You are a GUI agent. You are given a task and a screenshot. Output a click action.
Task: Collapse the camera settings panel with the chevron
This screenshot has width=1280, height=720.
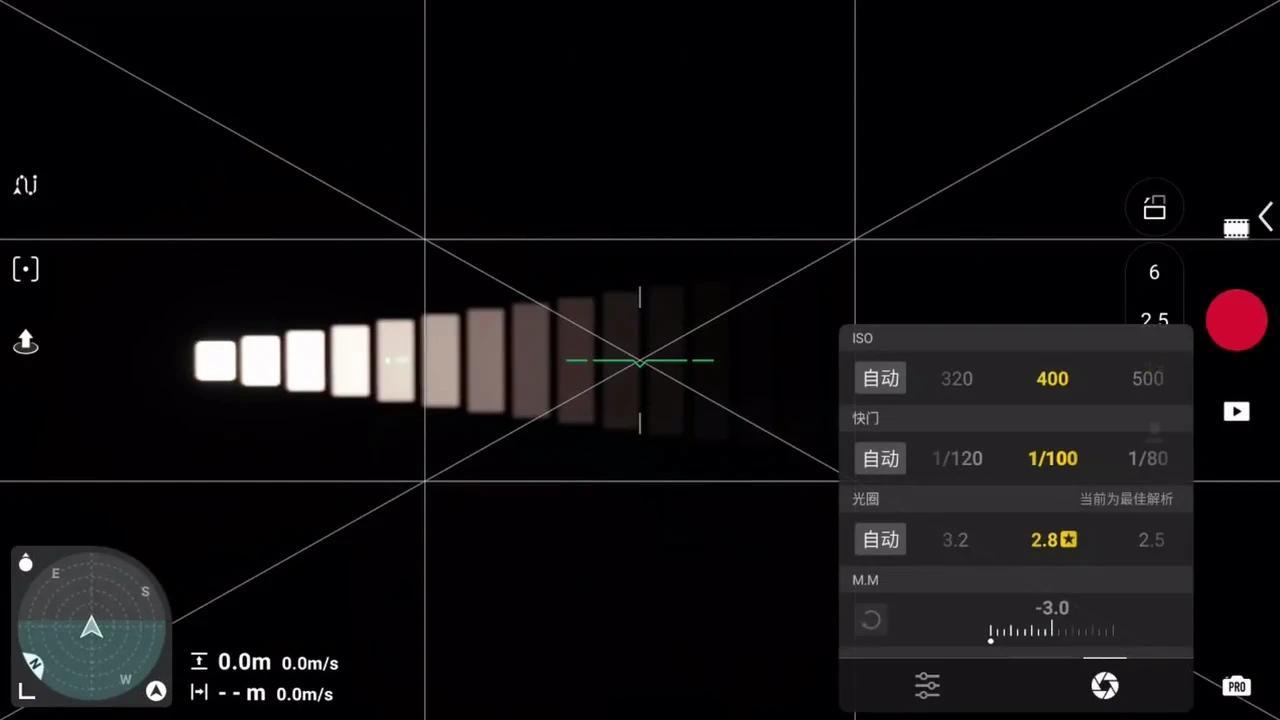click(1266, 216)
